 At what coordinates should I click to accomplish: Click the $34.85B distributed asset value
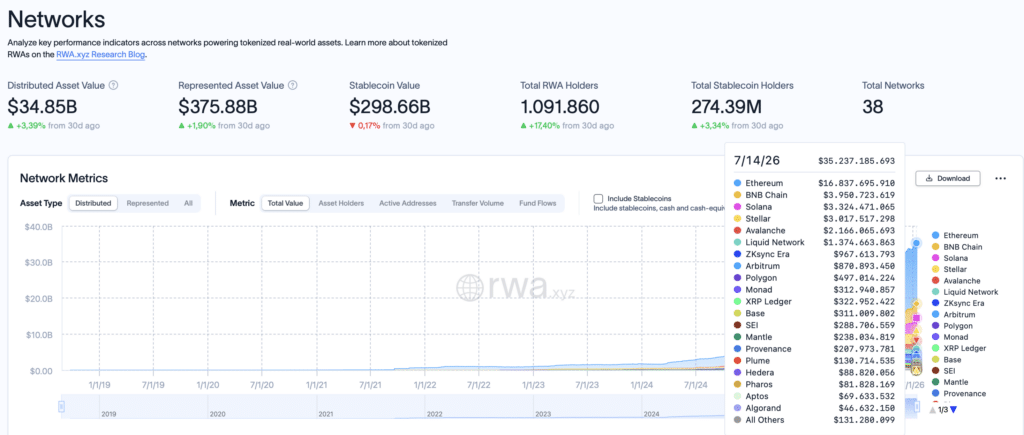[x=44, y=106]
